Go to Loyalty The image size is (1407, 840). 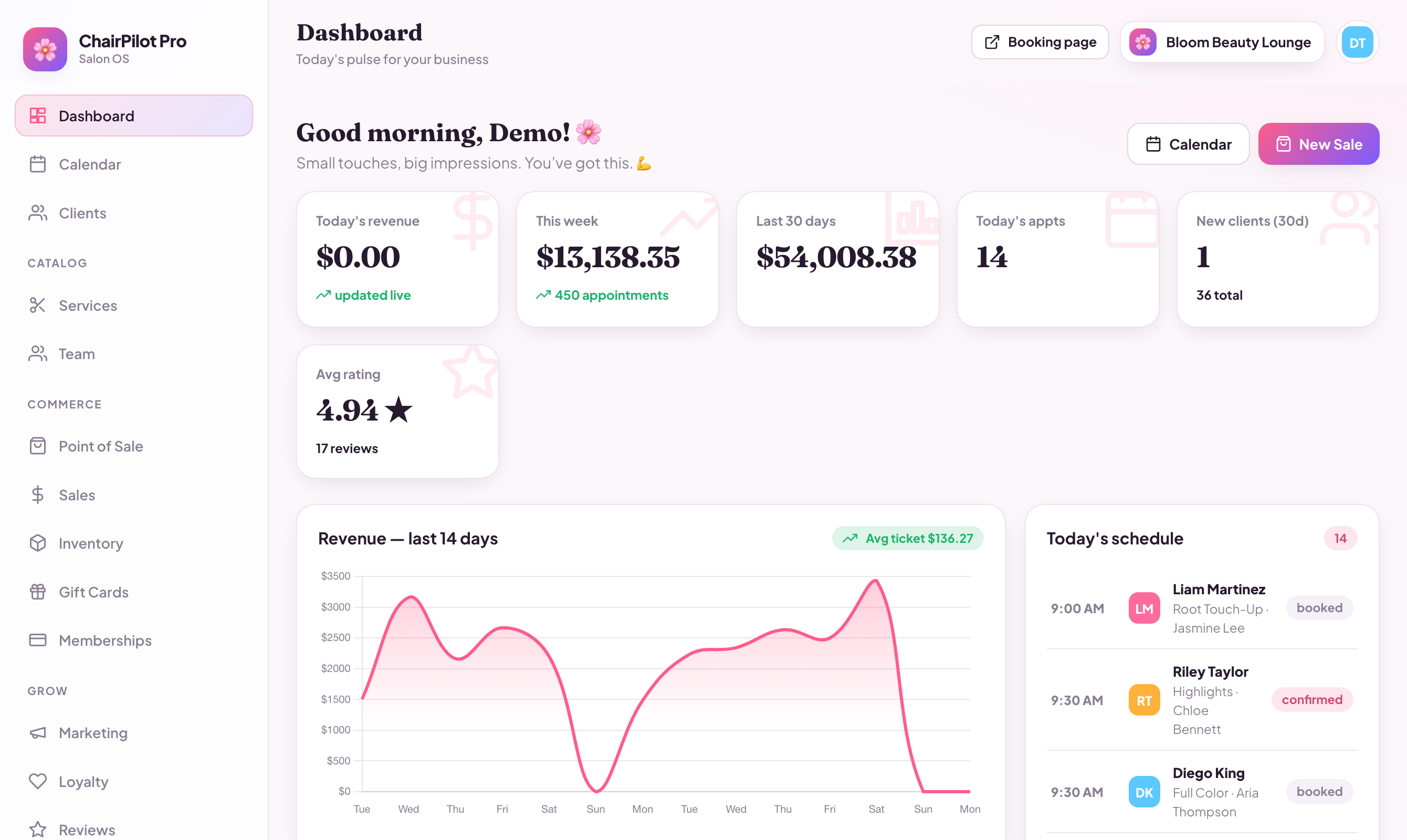point(133,782)
